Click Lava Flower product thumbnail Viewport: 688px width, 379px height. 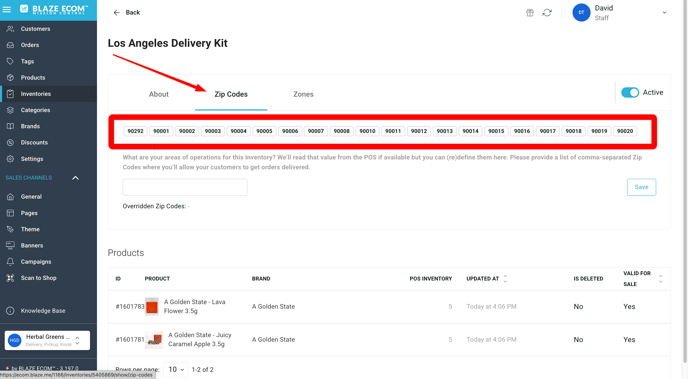click(x=152, y=307)
